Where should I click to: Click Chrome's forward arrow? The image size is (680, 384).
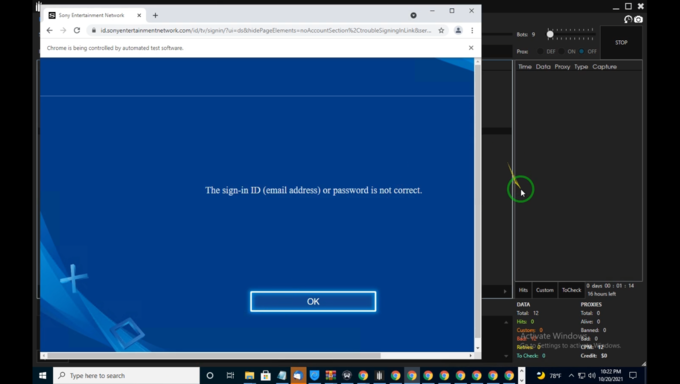(63, 30)
